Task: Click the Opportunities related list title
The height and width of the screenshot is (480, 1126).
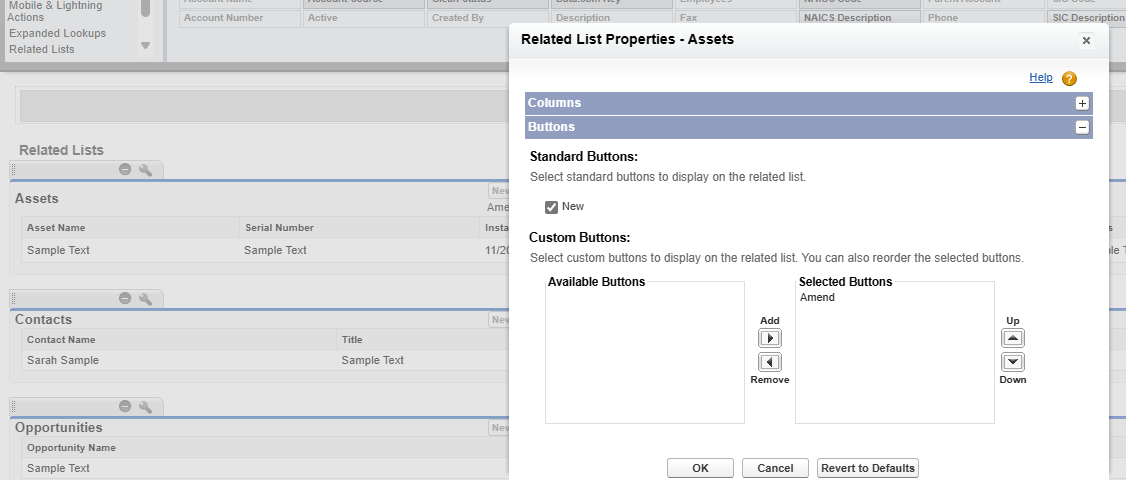Action: (x=59, y=428)
